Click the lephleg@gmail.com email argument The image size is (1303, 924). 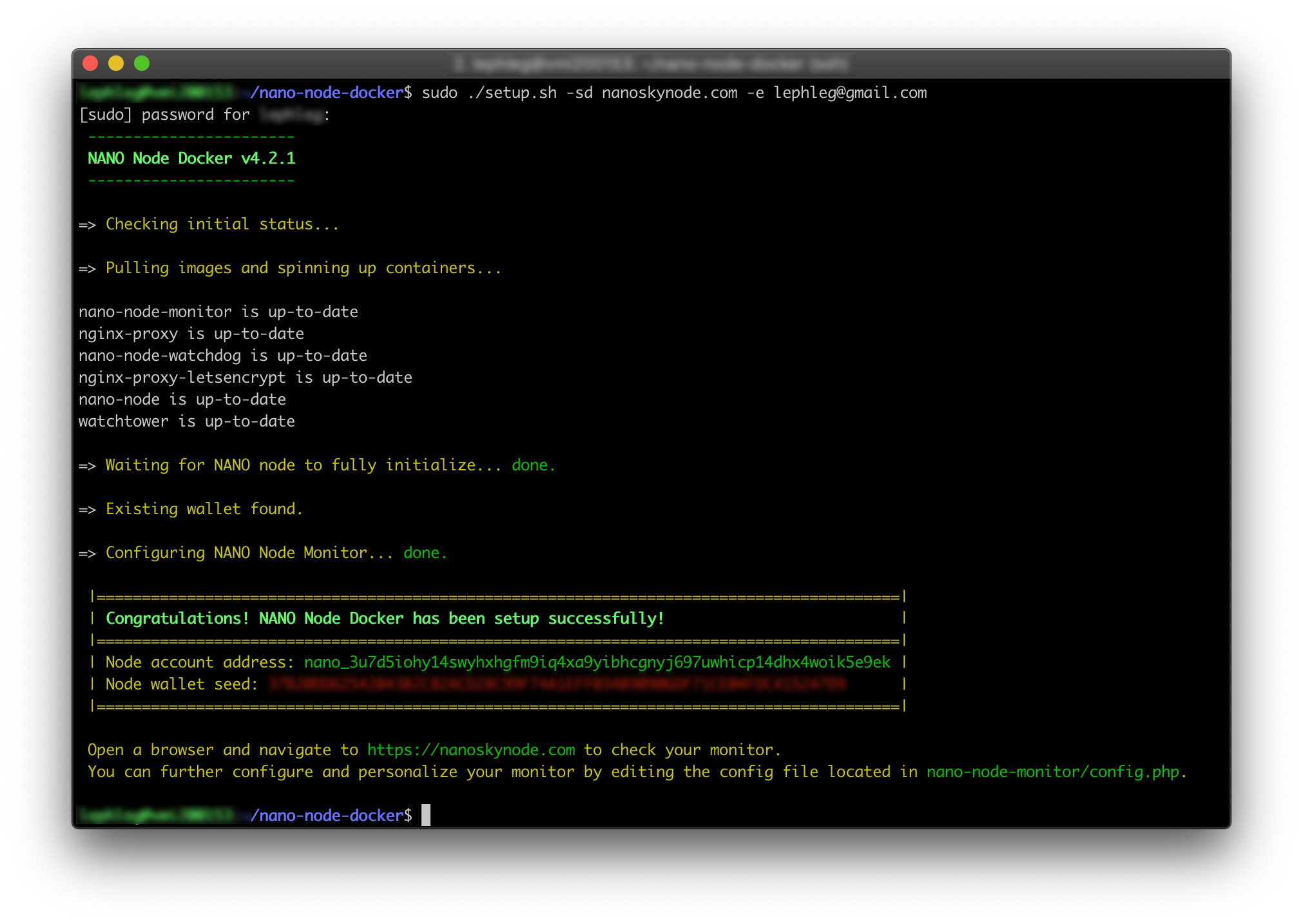tap(850, 93)
